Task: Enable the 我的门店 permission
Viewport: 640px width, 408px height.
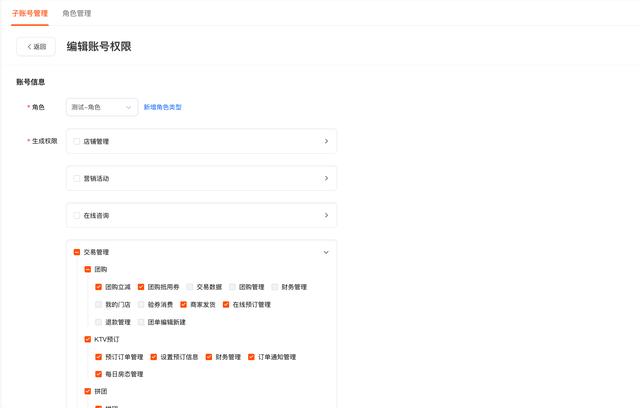Action: point(98,304)
